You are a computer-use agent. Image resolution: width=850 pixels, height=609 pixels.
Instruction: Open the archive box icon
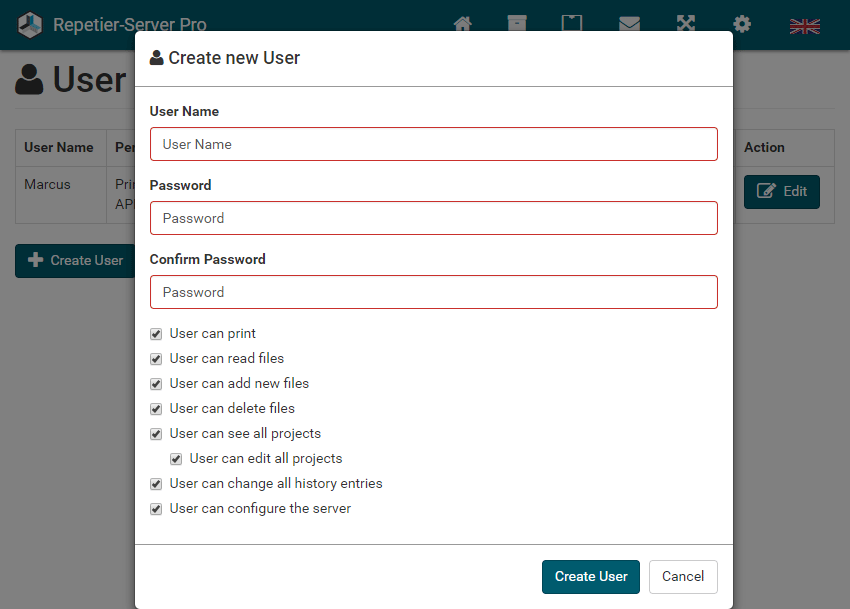click(517, 23)
